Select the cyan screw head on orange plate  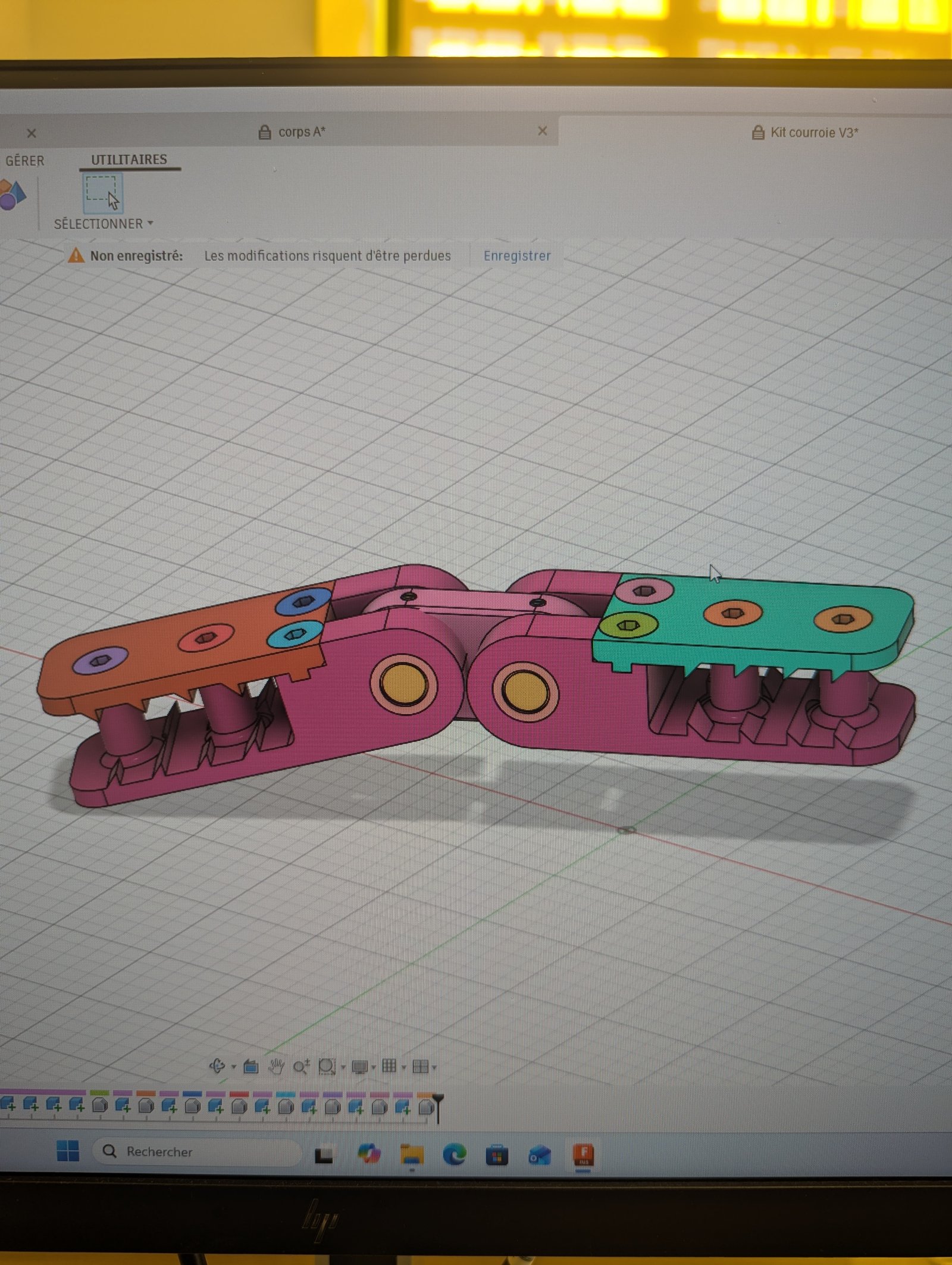tap(295, 635)
